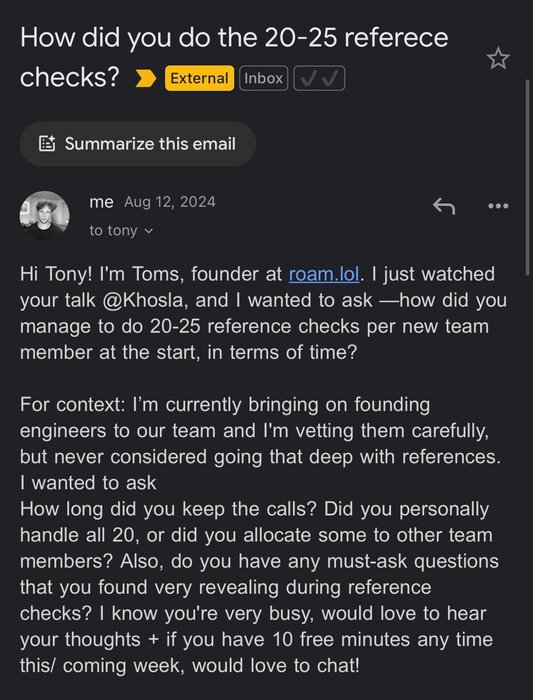
Task: Tap the sender name 'me'
Action: (x=101, y=202)
